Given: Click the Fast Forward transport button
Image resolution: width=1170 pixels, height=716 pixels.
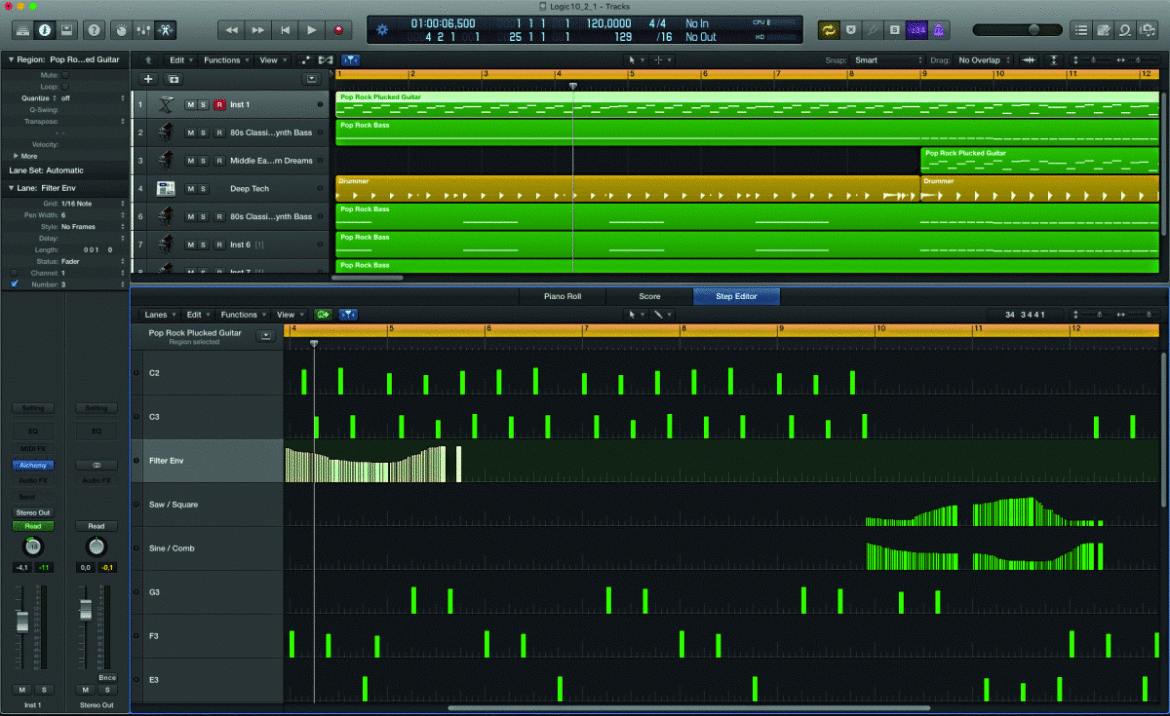Looking at the screenshot, I should coord(257,30).
